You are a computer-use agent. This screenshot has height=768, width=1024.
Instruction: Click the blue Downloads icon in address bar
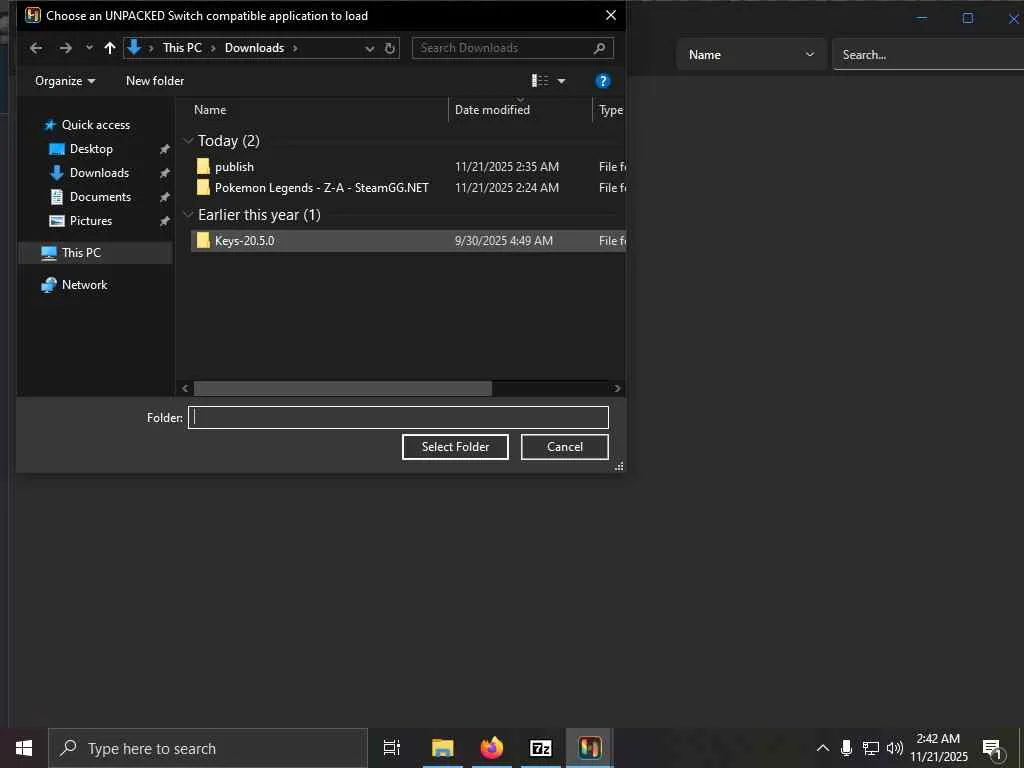coord(134,47)
